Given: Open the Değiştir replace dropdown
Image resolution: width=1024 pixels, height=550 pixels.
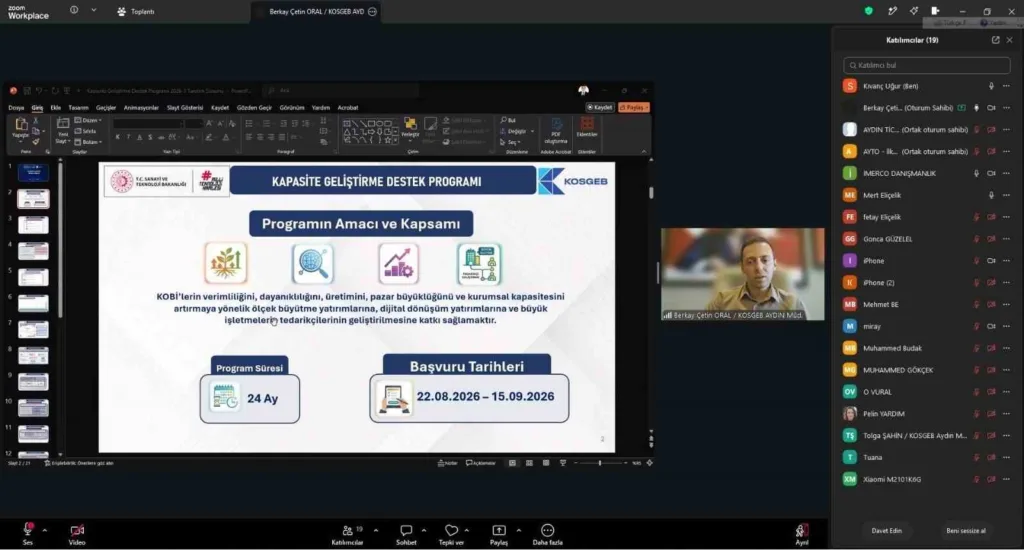Looking at the screenshot, I should click(517, 131).
